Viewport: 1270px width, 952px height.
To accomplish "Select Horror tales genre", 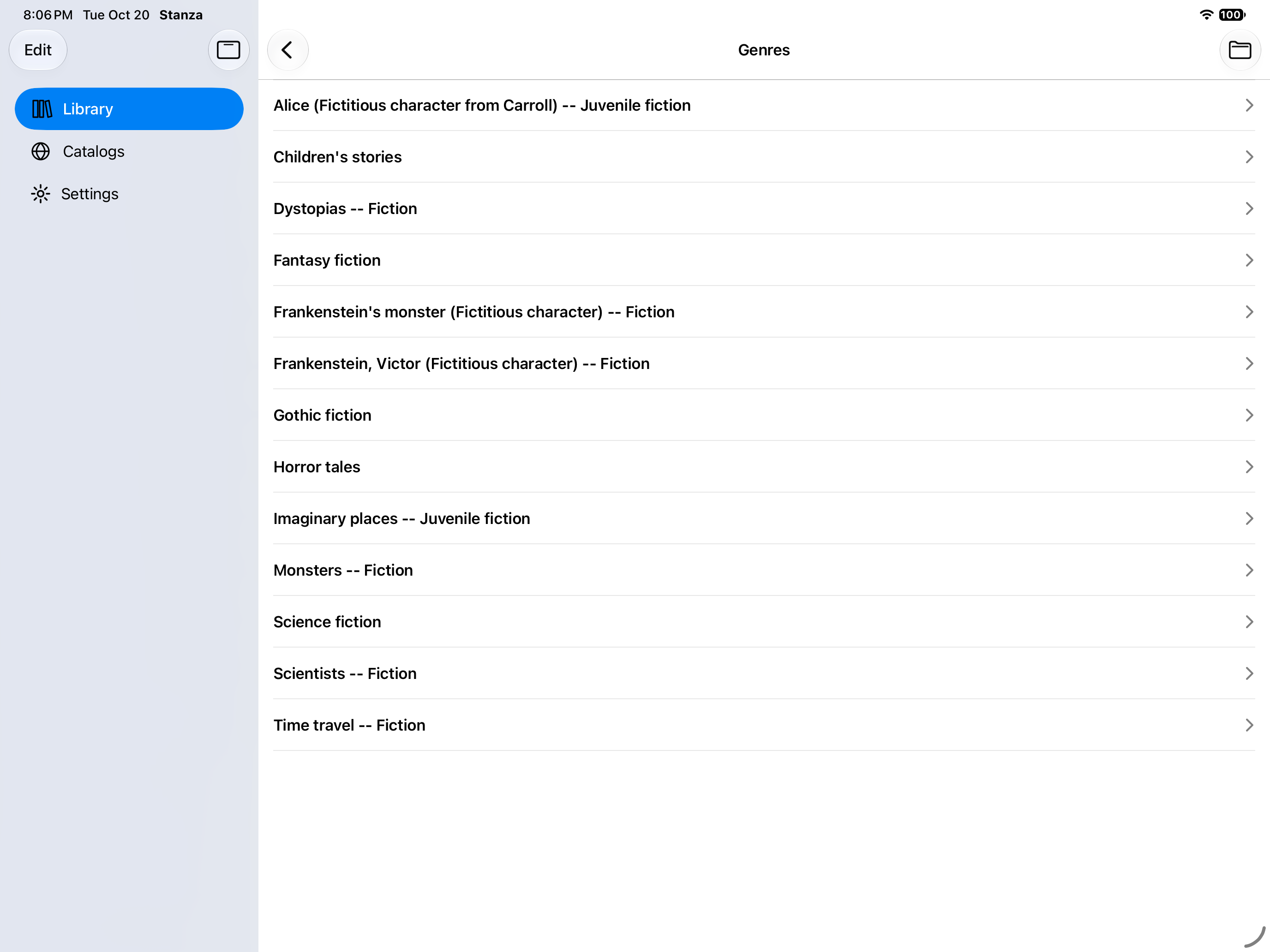I will coord(764,467).
